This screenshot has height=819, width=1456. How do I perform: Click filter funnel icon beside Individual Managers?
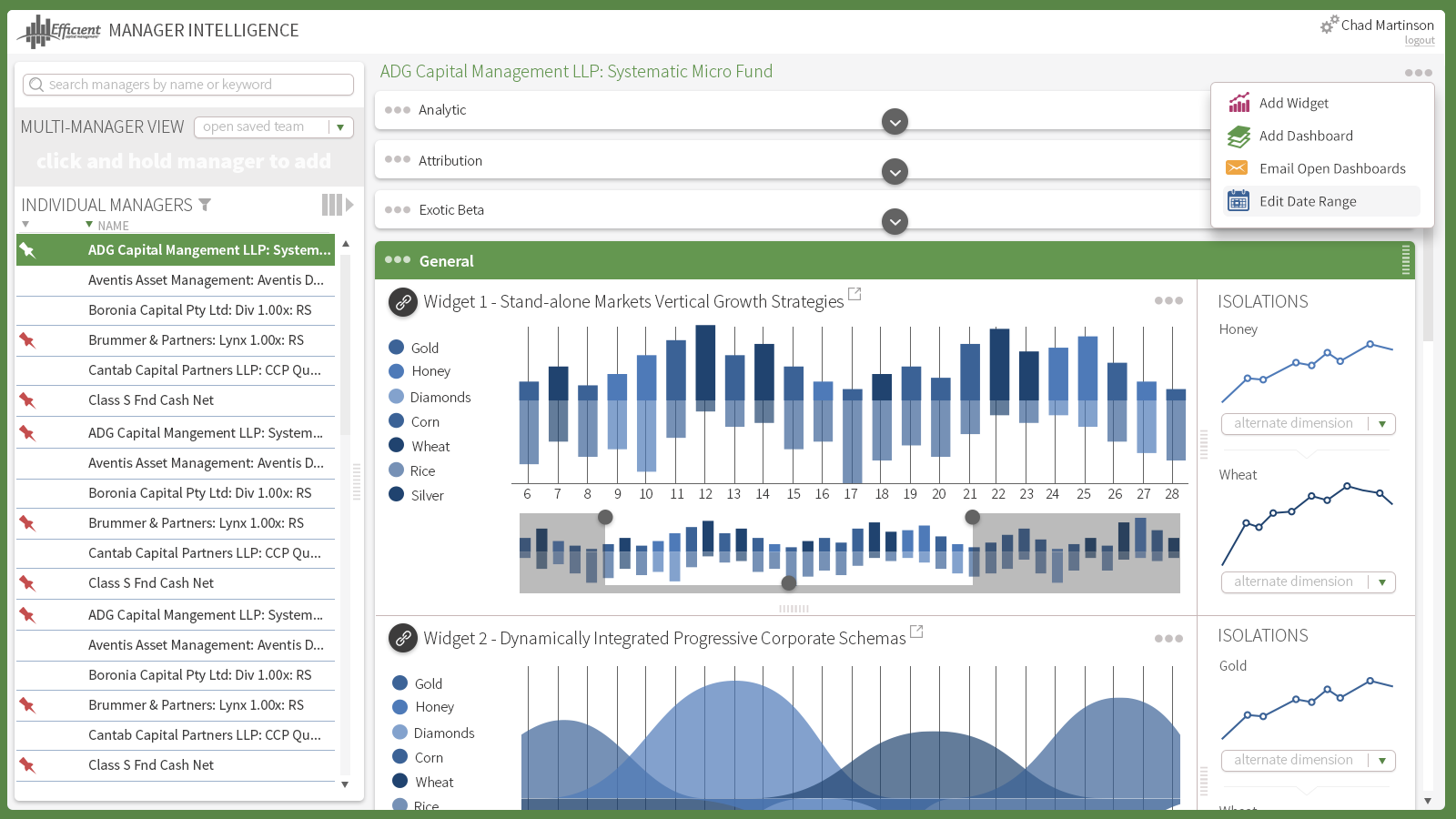[205, 205]
